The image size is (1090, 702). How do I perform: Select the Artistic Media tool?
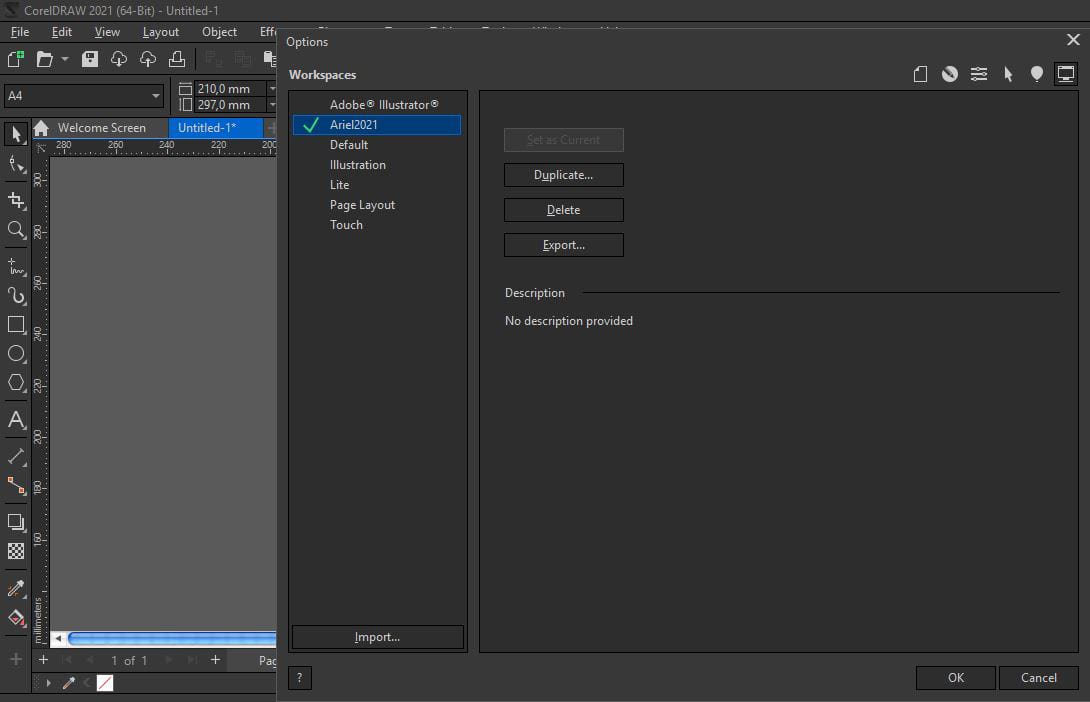16,296
